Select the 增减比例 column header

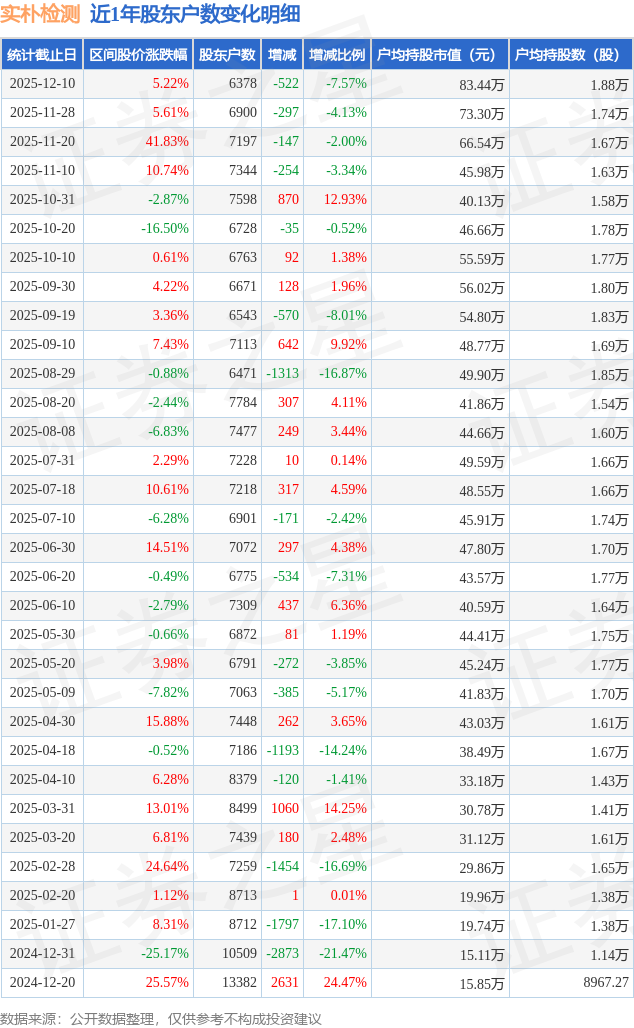337,55
